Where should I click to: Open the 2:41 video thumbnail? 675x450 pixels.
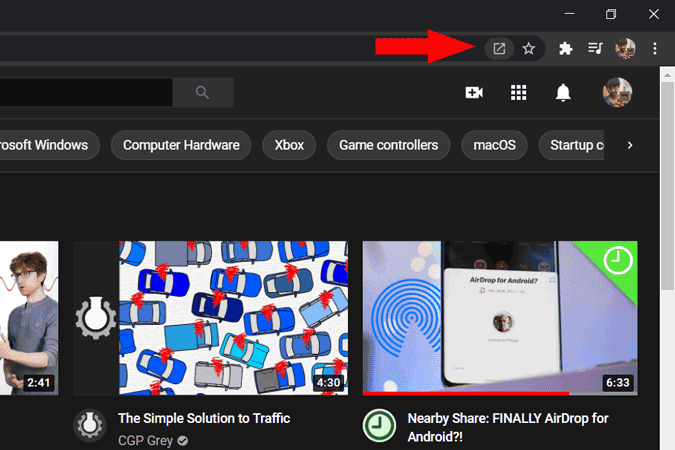[29, 318]
